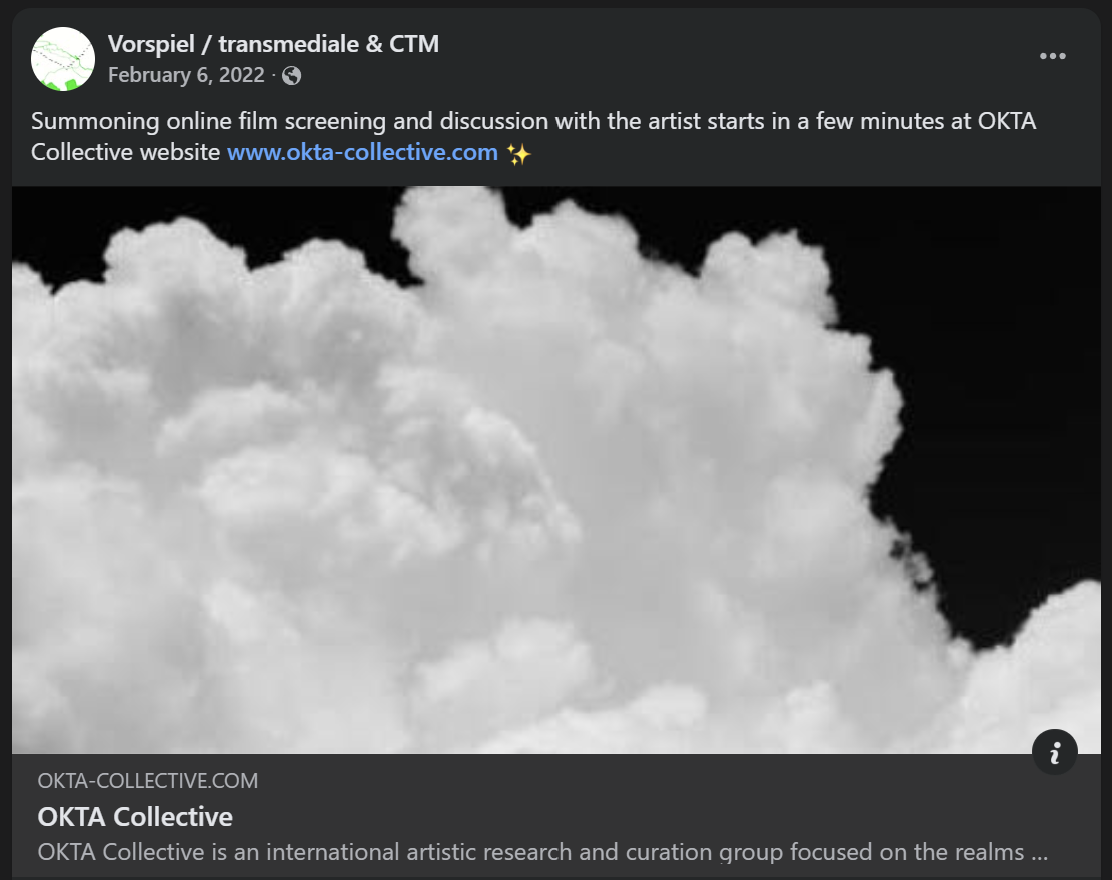Click the link info "i" icon
This screenshot has width=1112, height=880.
pyautogui.click(x=1055, y=752)
